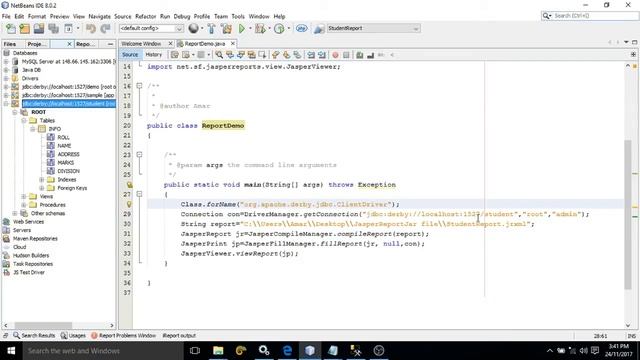The image size is (640, 360).
Task: Select the History view button
Action: click(x=154, y=55)
